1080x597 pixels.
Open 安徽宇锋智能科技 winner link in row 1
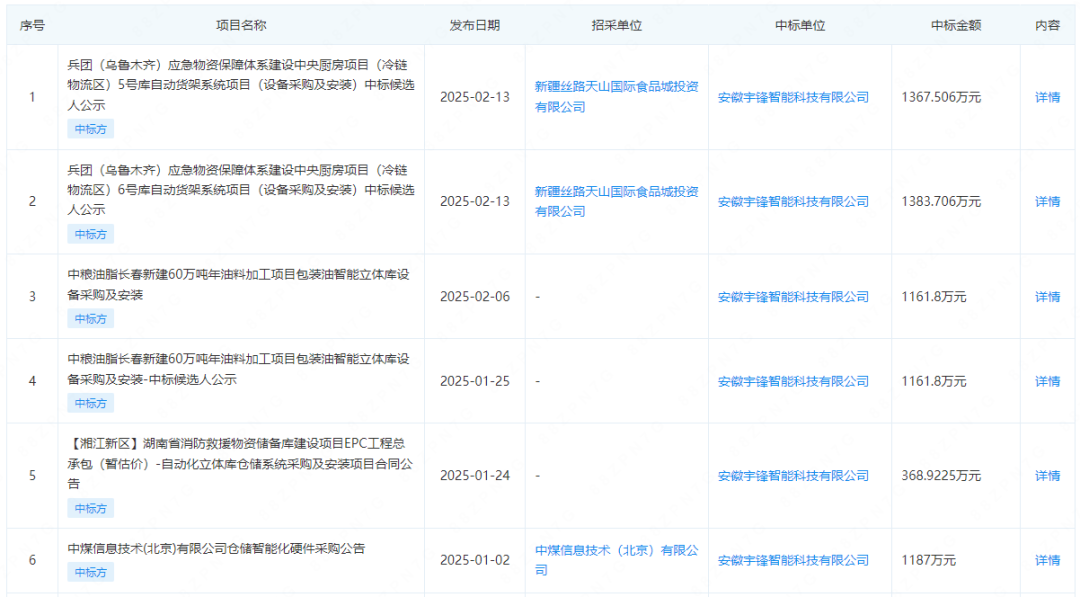click(793, 97)
